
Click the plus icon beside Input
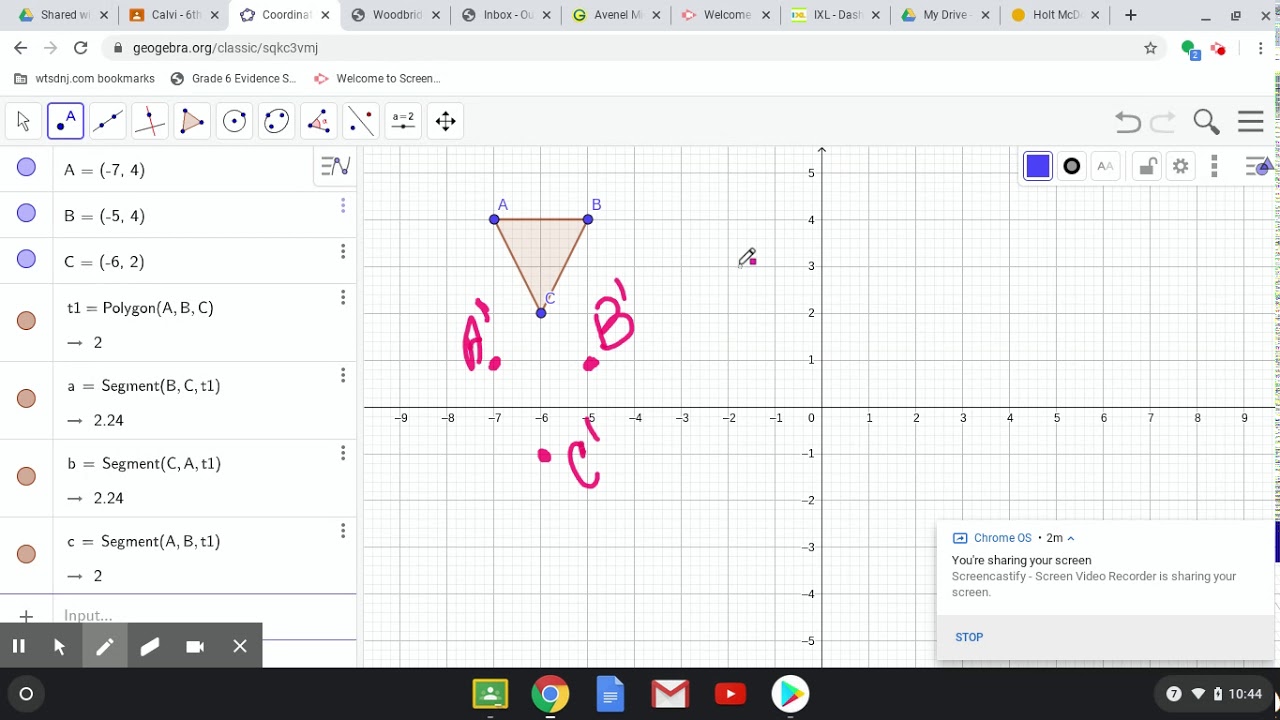coord(27,616)
